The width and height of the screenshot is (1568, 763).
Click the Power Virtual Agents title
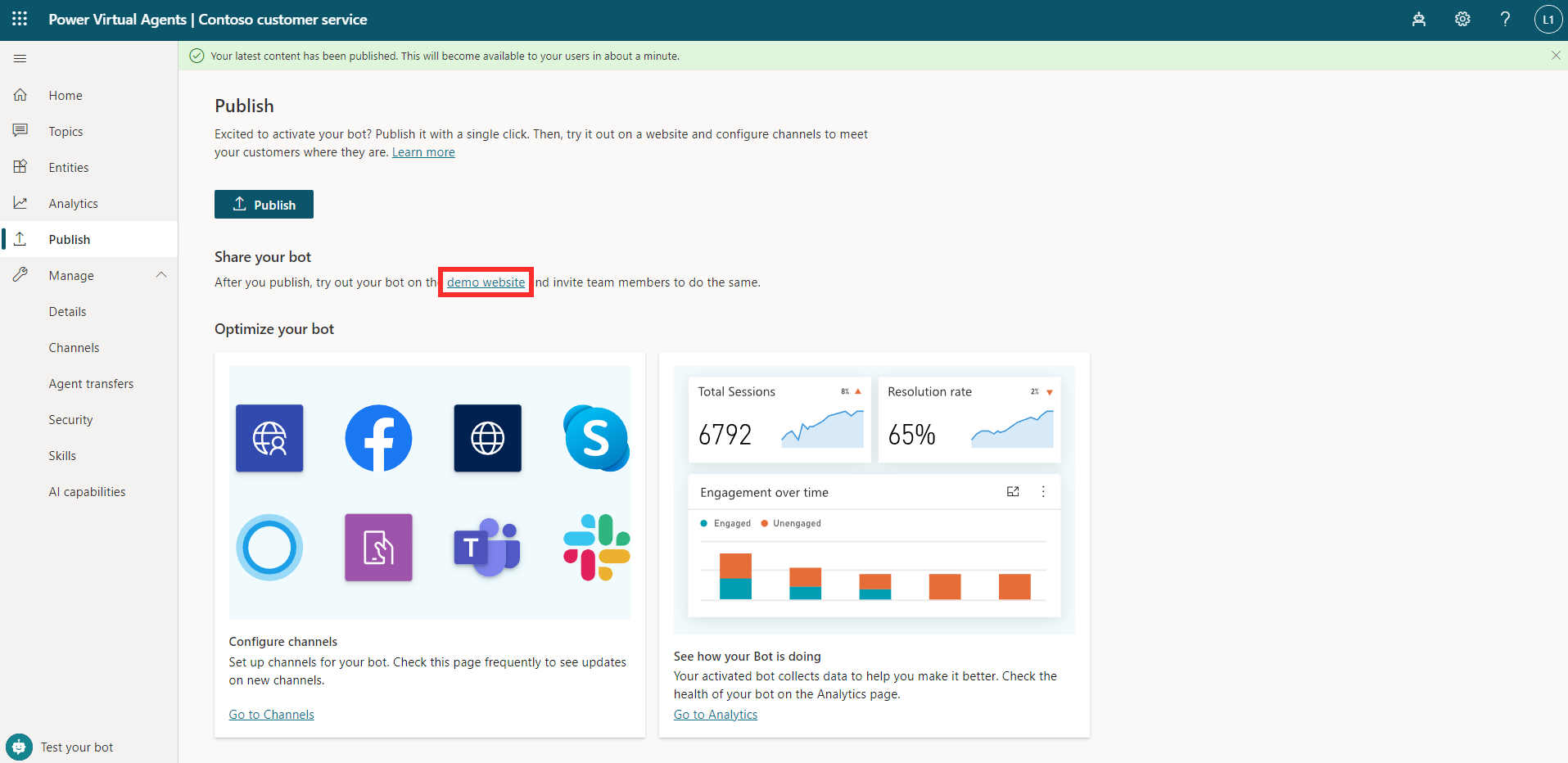click(x=117, y=20)
